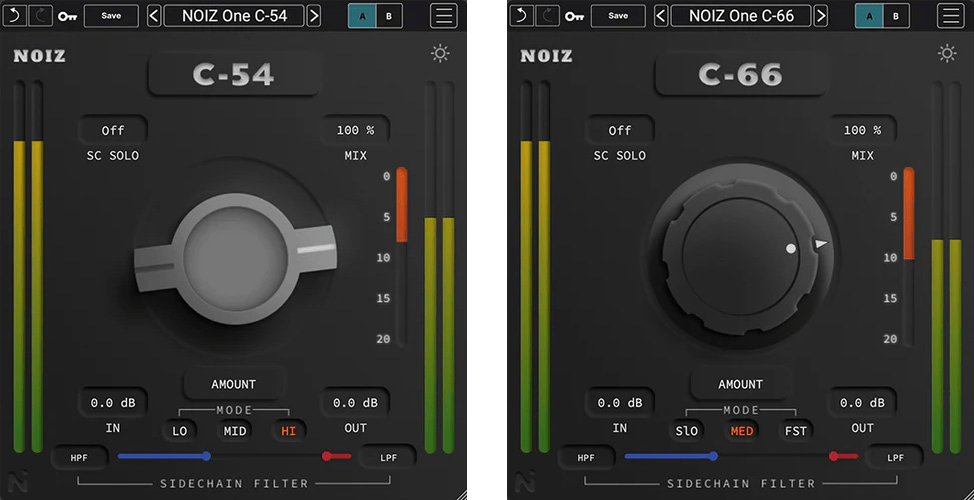
Task: Select the SLO mode in C-66
Action: tap(686, 430)
